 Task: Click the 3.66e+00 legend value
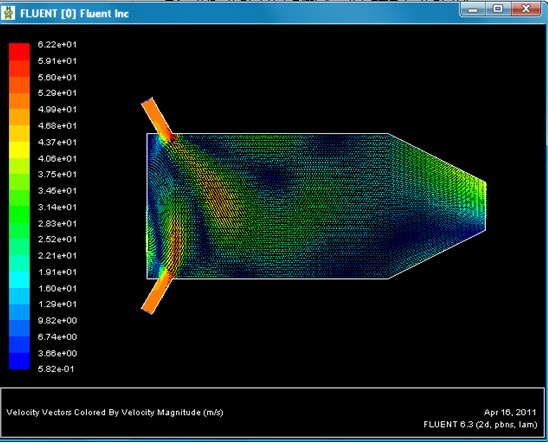pos(57,353)
